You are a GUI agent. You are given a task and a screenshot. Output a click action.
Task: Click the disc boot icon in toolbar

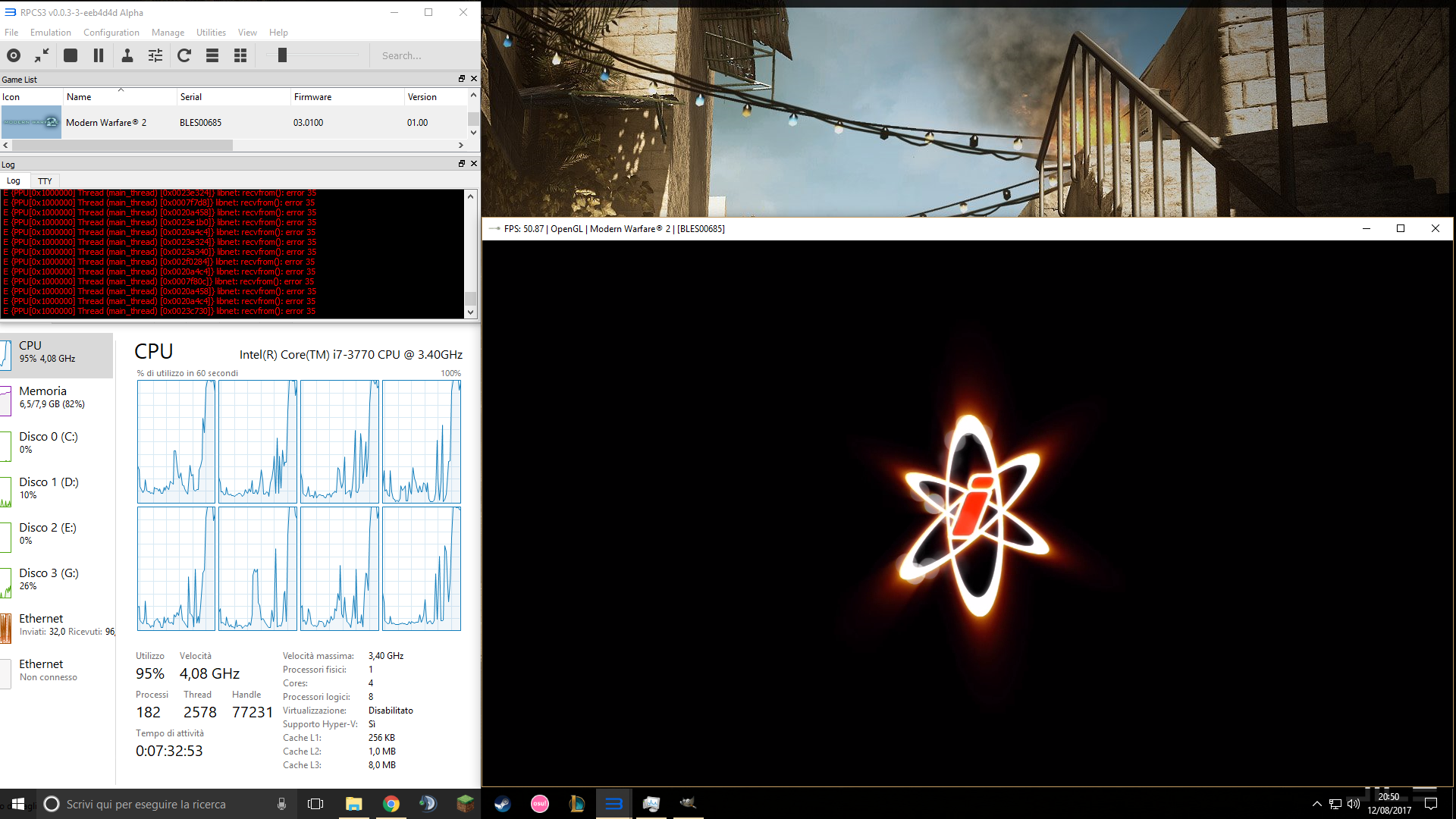[14, 55]
